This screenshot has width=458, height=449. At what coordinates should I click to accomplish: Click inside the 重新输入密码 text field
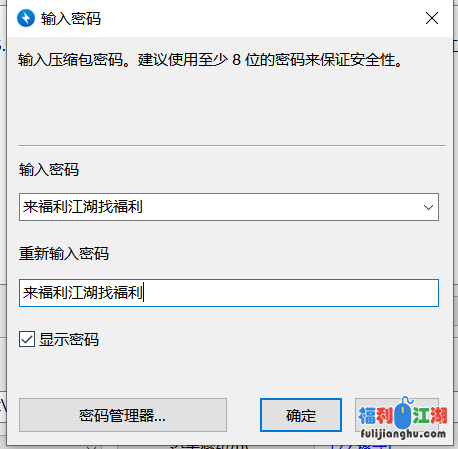point(229,293)
